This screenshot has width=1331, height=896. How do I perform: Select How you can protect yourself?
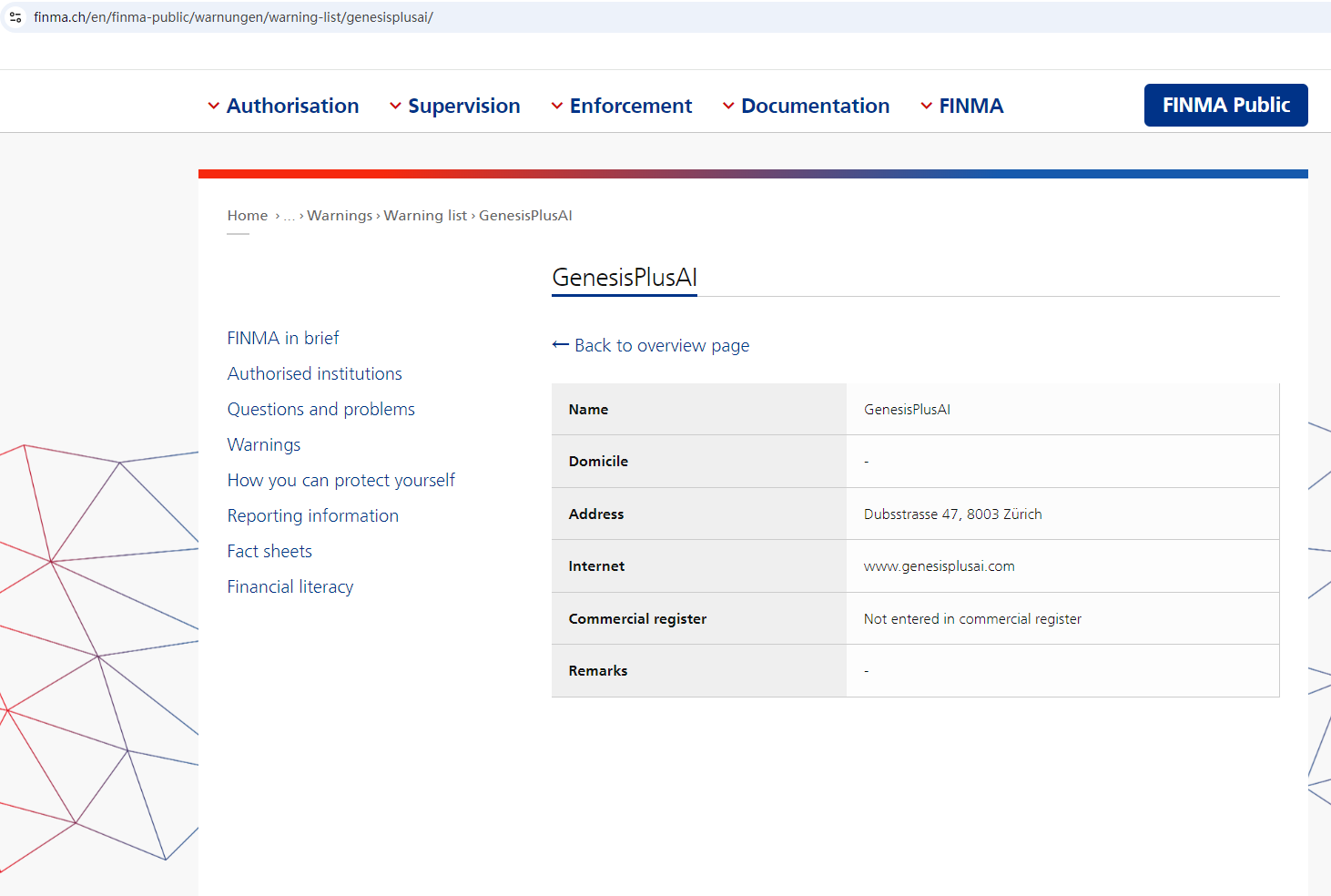(x=341, y=481)
